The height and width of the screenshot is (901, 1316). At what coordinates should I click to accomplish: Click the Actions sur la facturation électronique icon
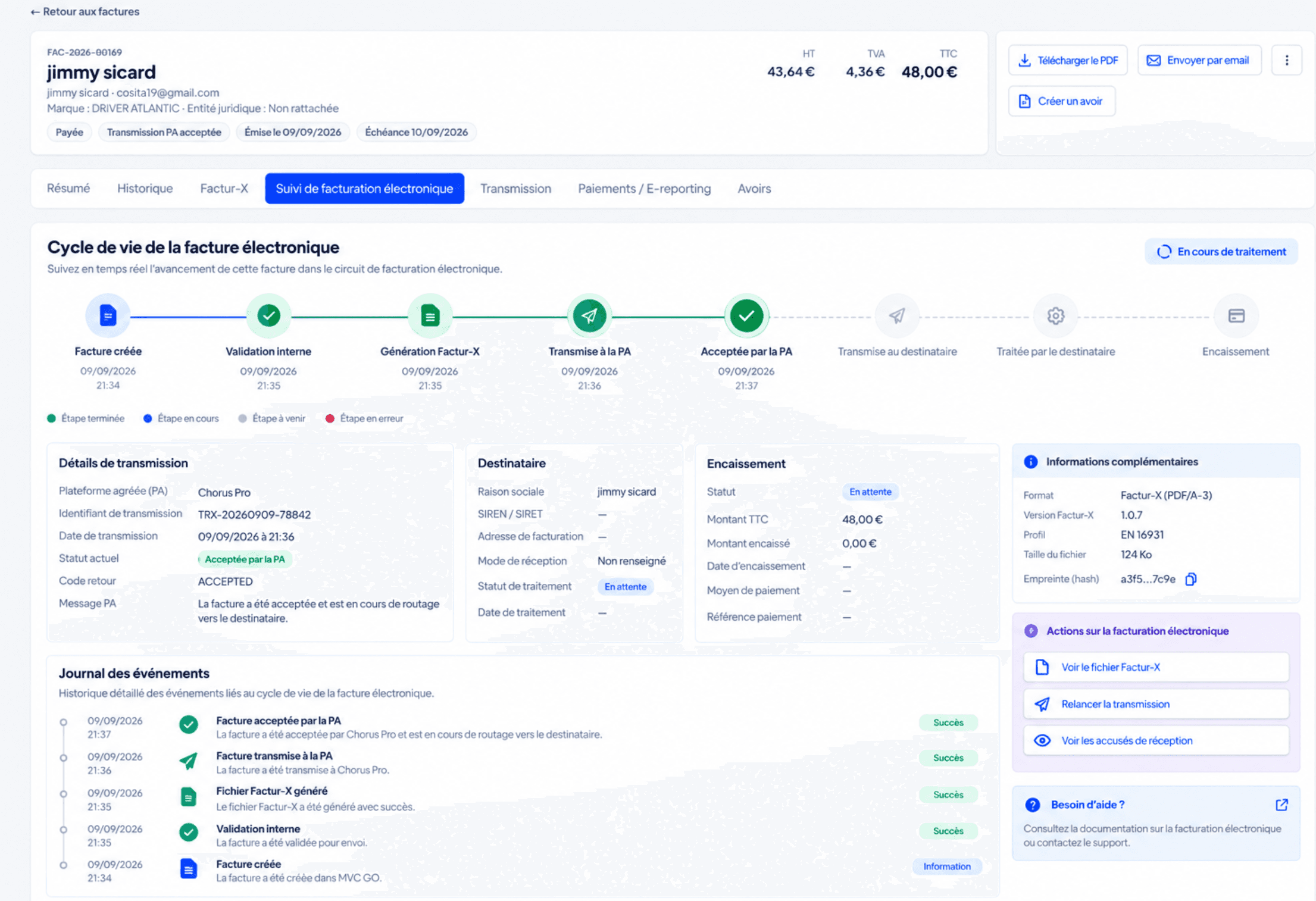[1031, 631]
